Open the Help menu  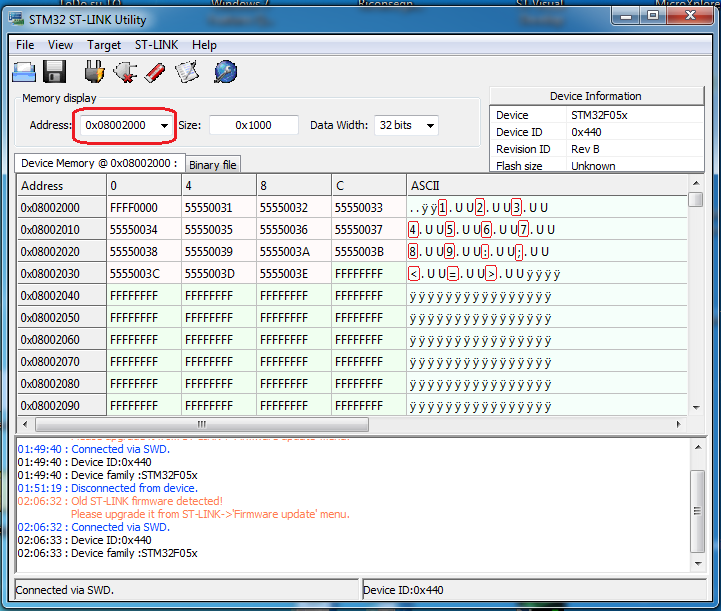point(204,45)
